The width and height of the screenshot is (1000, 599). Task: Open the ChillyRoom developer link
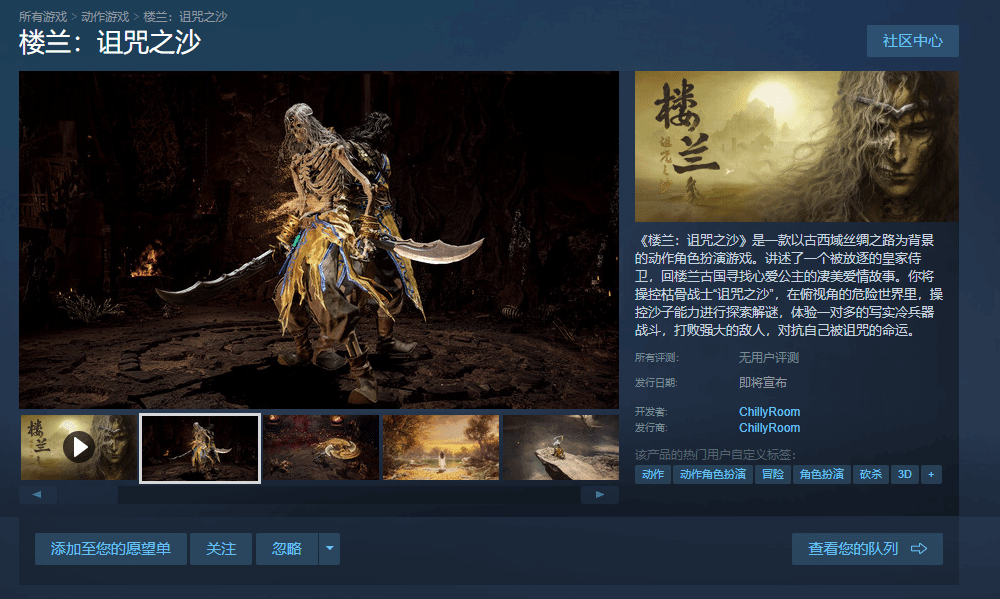click(x=769, y=412)
